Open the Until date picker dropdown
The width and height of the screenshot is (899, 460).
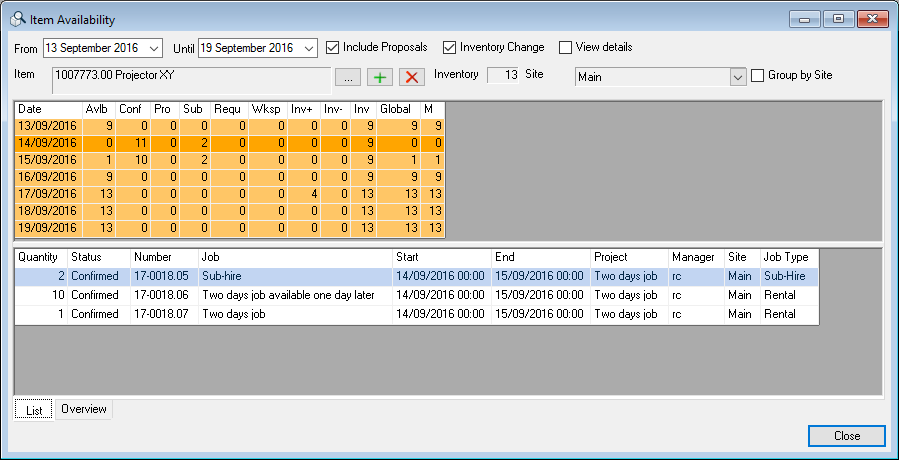click(308, 48)
